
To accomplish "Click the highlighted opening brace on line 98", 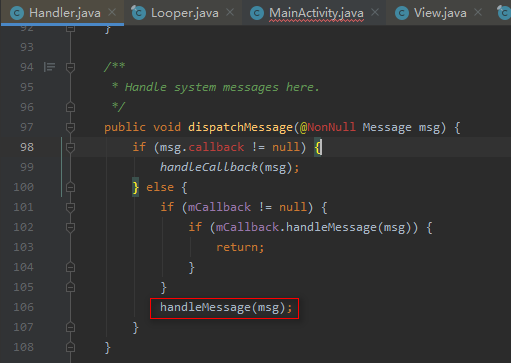I will (x=318, y=147).
